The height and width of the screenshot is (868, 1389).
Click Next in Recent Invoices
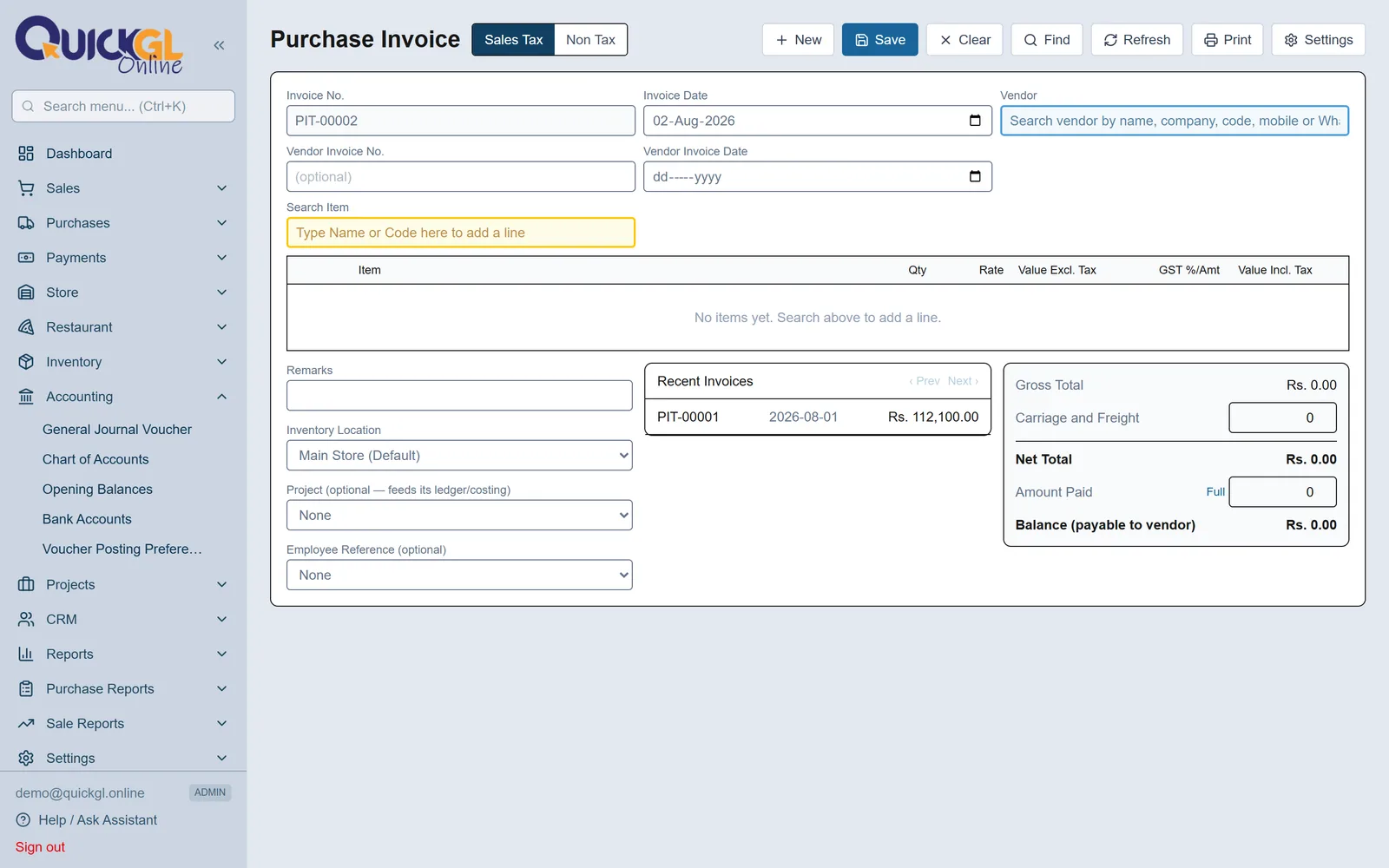[963, 381]
